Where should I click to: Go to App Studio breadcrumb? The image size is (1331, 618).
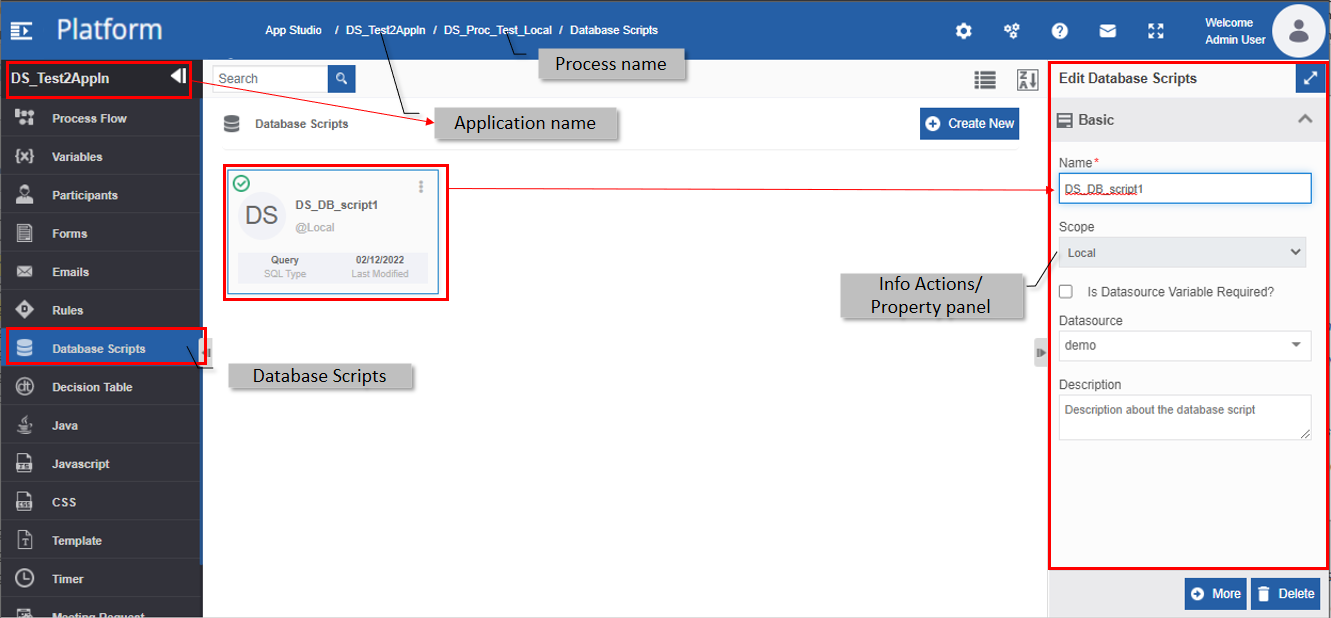click(x=293, y=30)
